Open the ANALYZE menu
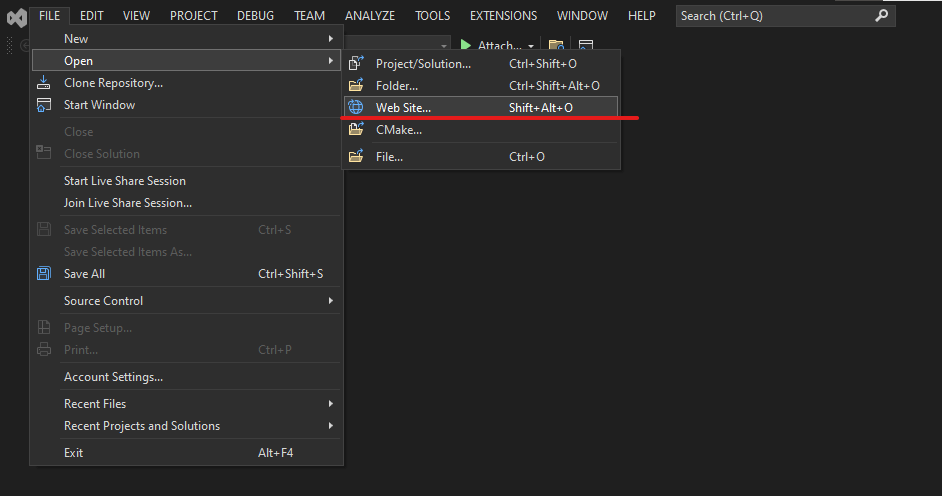 click(370, 16)
